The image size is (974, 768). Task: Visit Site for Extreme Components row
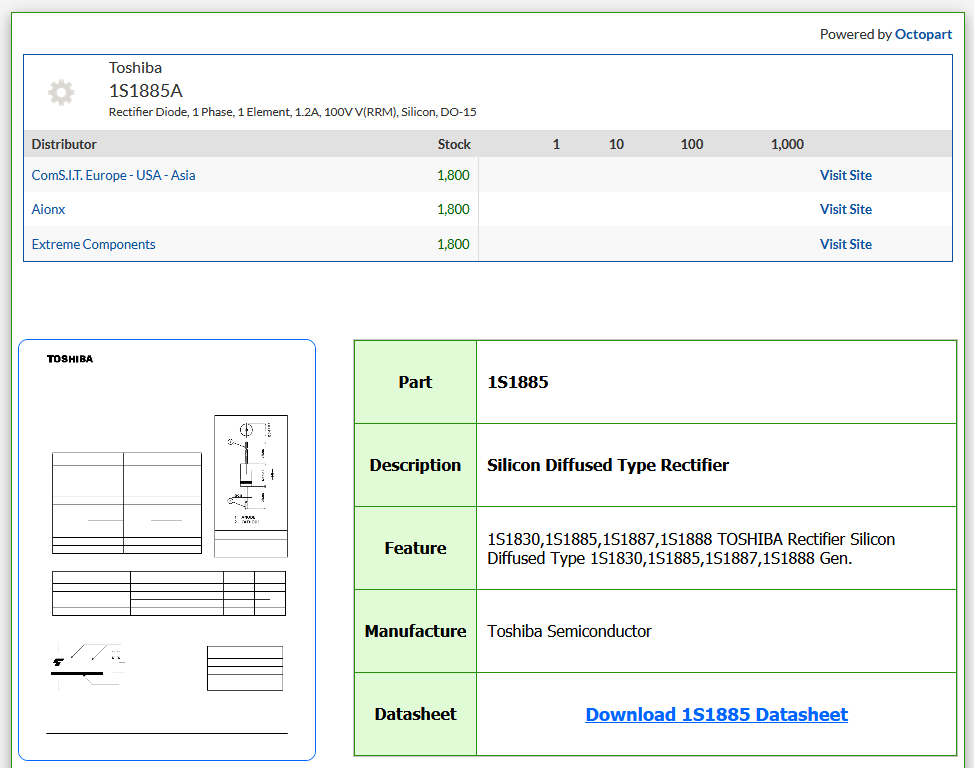pos(845,244)
